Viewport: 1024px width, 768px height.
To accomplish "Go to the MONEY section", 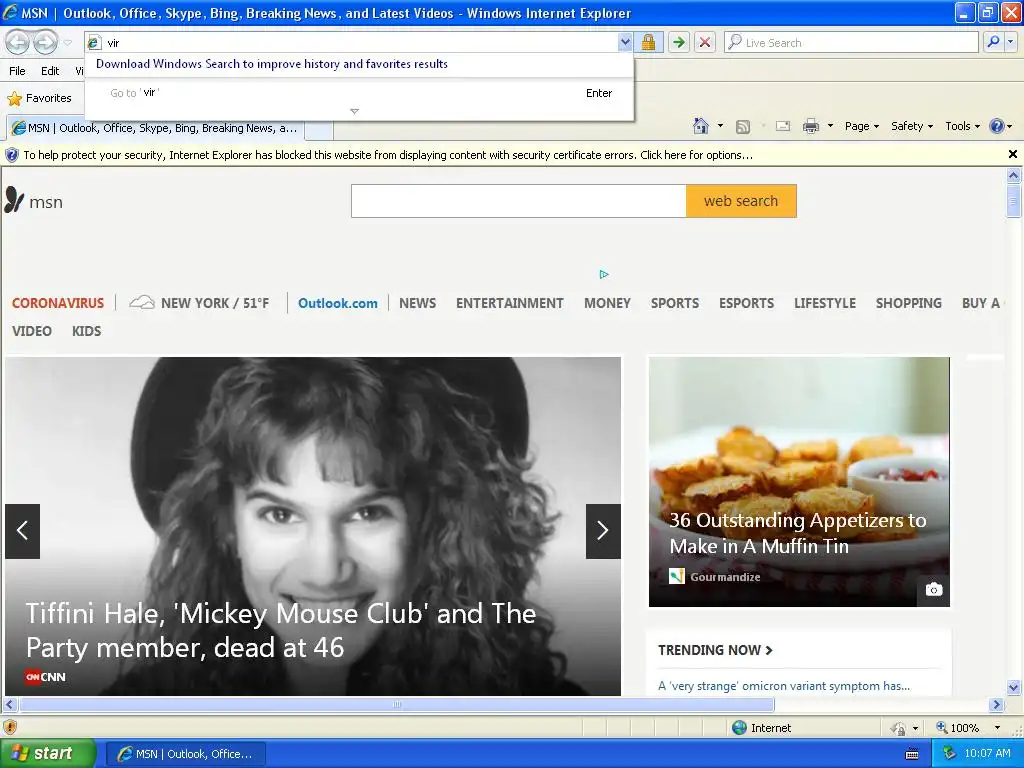I will point(607,303).
